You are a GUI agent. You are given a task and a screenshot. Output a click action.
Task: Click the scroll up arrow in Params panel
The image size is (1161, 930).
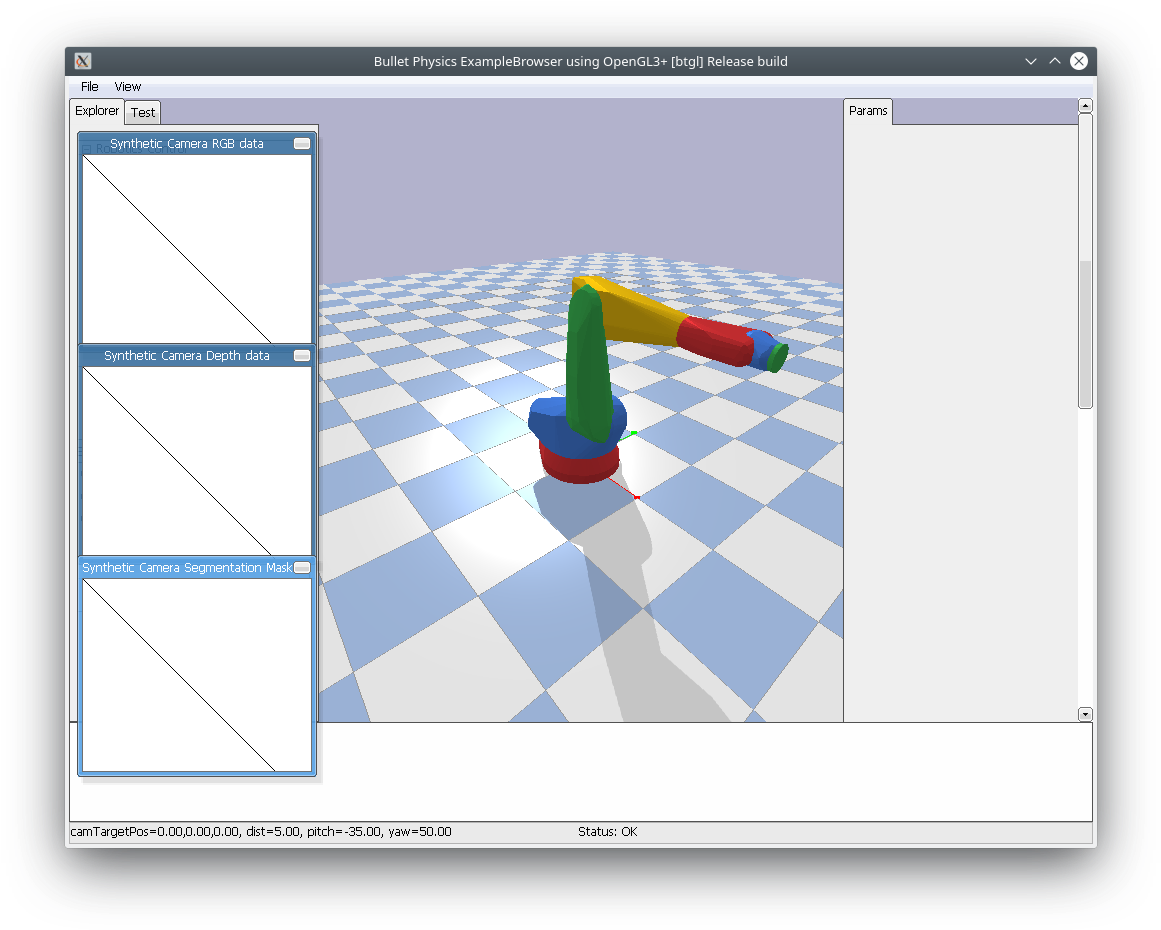(1085, 106)
